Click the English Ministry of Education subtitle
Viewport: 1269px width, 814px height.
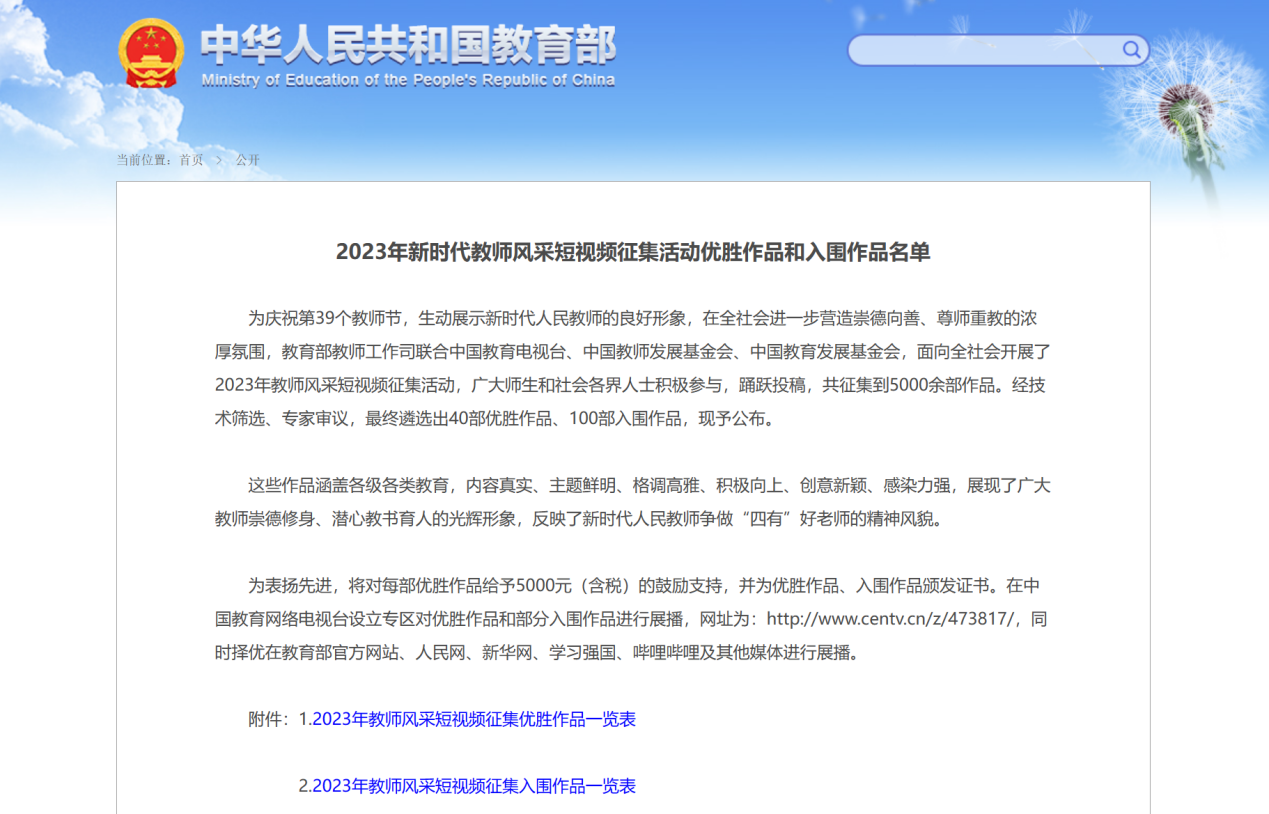pyautogui.click(x=408, y=81)
